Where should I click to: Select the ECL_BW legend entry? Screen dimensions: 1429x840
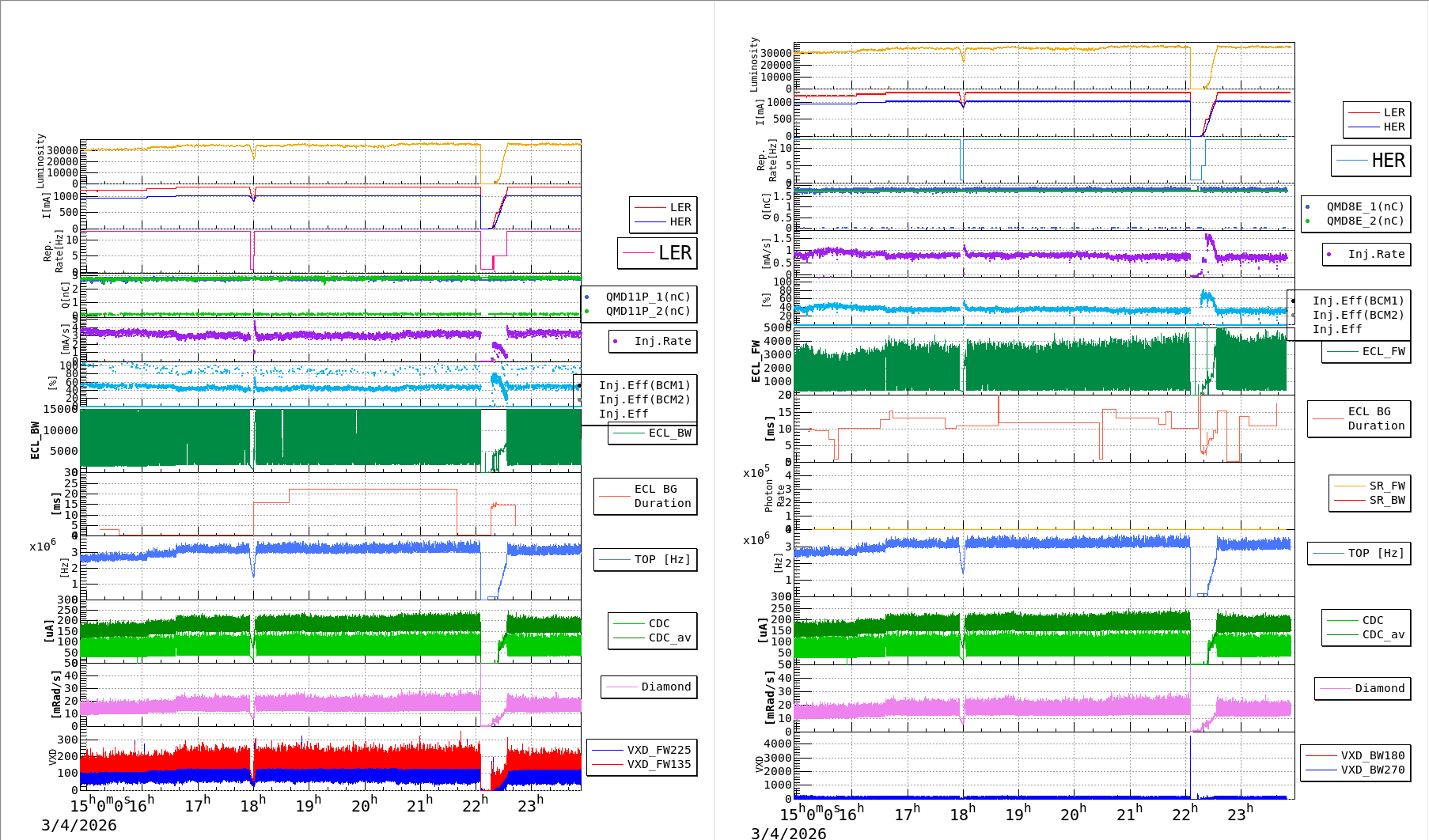click(x=653, y=433)
